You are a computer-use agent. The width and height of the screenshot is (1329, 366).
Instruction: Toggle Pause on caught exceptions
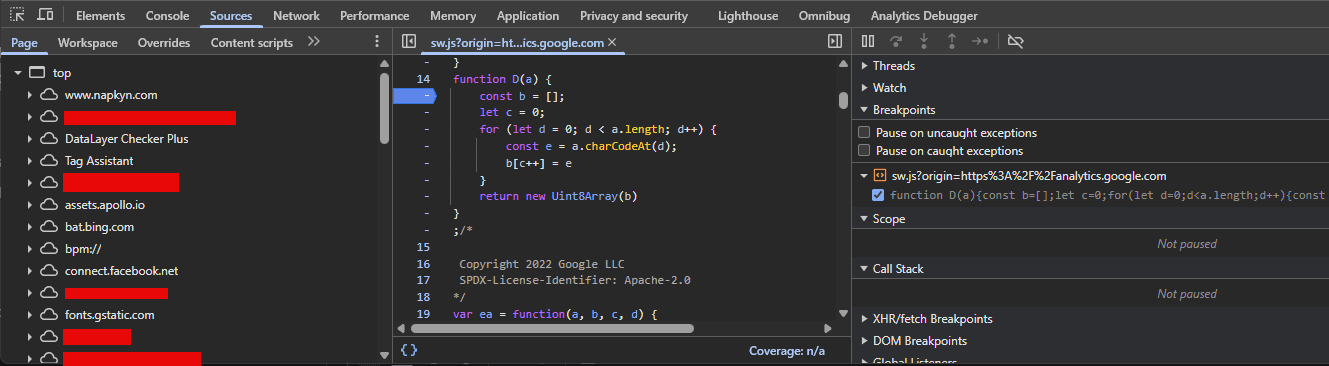point(865,151)
